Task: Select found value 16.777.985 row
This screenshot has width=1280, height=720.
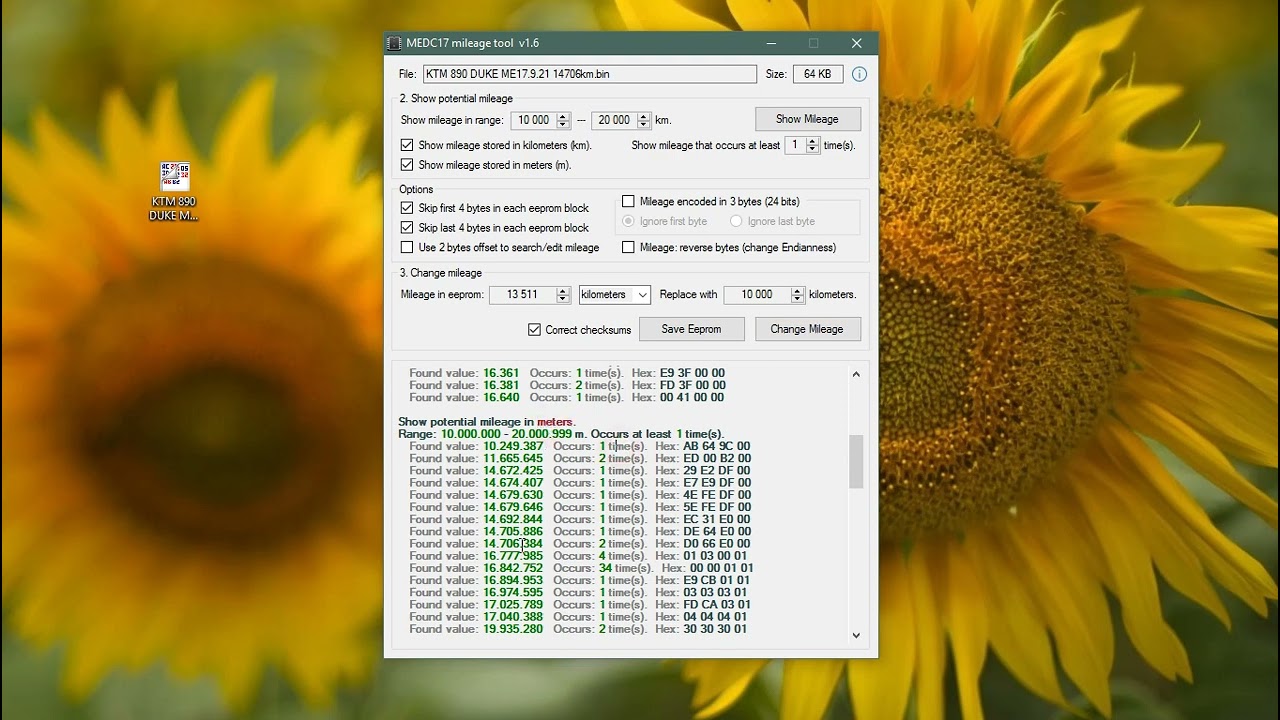Action: tap(580, 556)
